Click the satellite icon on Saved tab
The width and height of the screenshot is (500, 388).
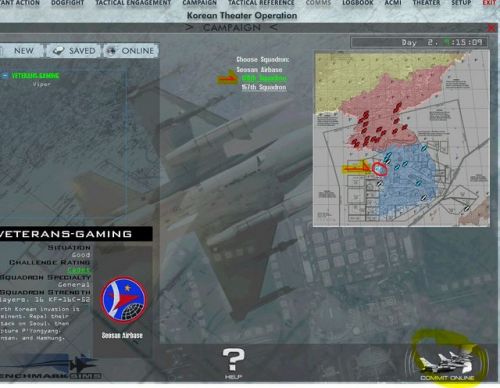tap(58, 51)
